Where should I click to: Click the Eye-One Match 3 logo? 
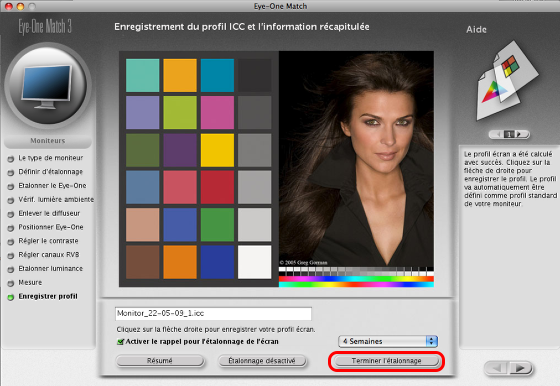[x=45, y=26]
